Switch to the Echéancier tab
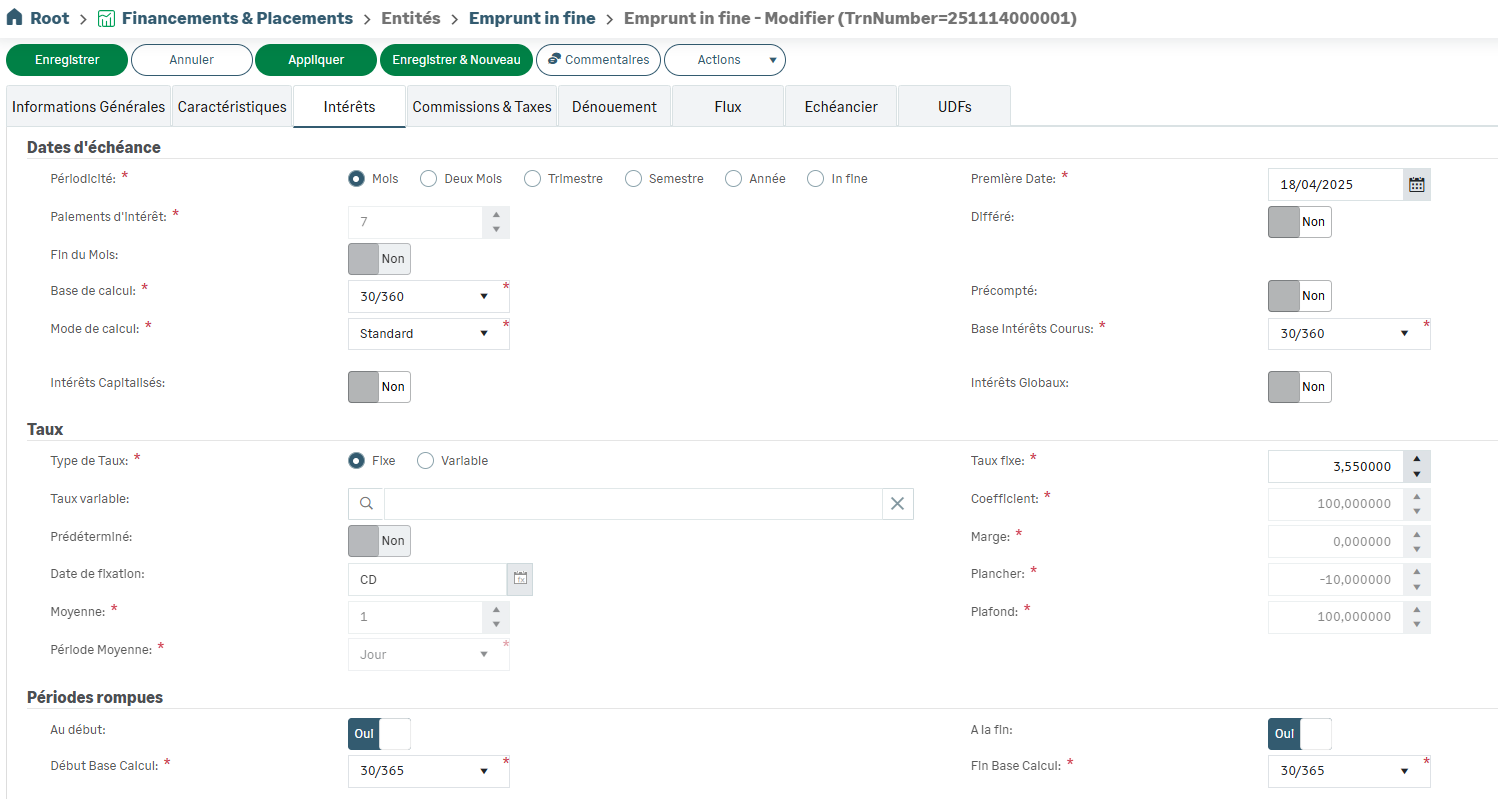Viewport: 1498px width, 799px height. [x=841, y=107]
